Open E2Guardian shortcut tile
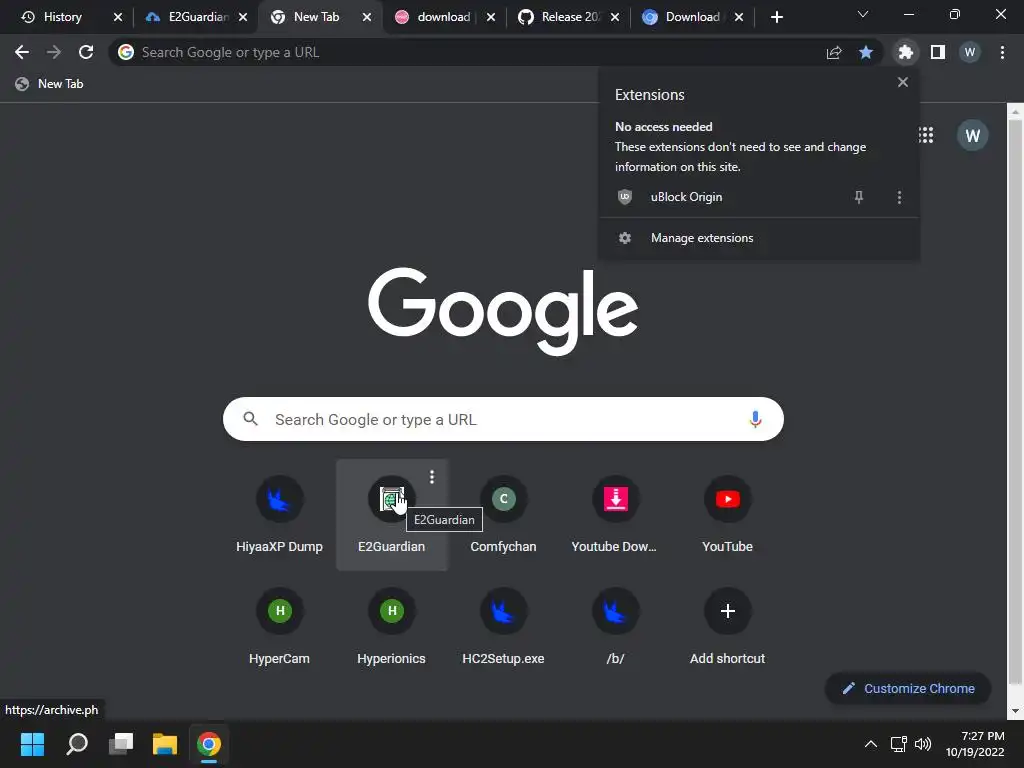Image resolution: width=1024 pixels, height=768 pixels. 391,515
